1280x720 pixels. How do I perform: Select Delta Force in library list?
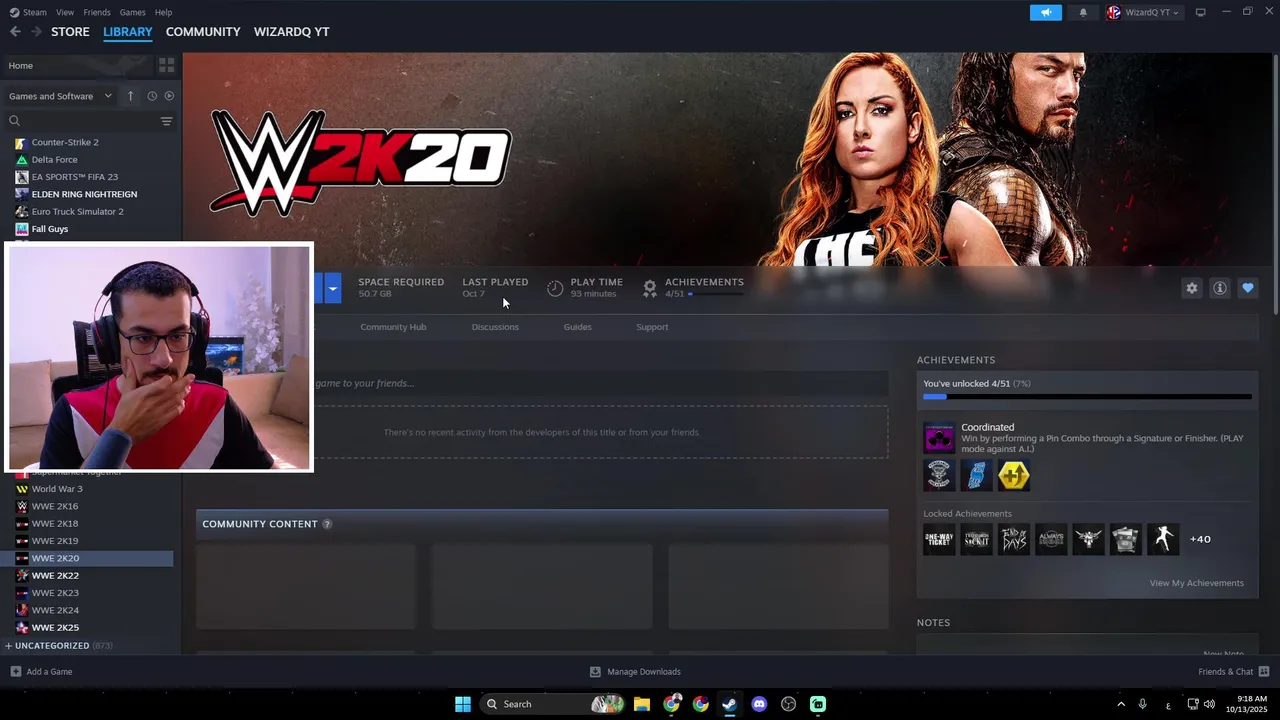[54, 160]
